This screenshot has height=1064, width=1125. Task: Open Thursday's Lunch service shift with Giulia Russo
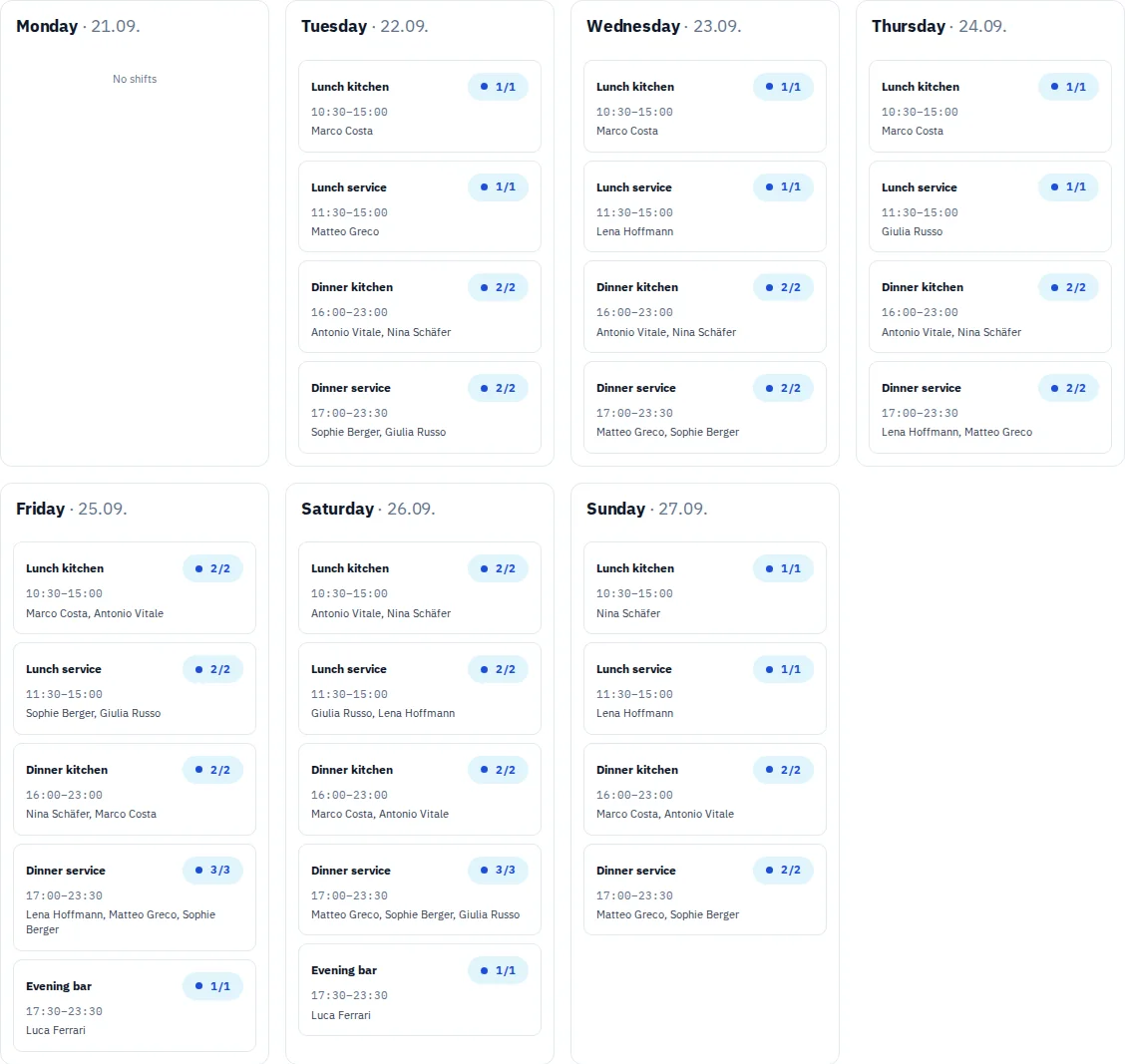990,206
